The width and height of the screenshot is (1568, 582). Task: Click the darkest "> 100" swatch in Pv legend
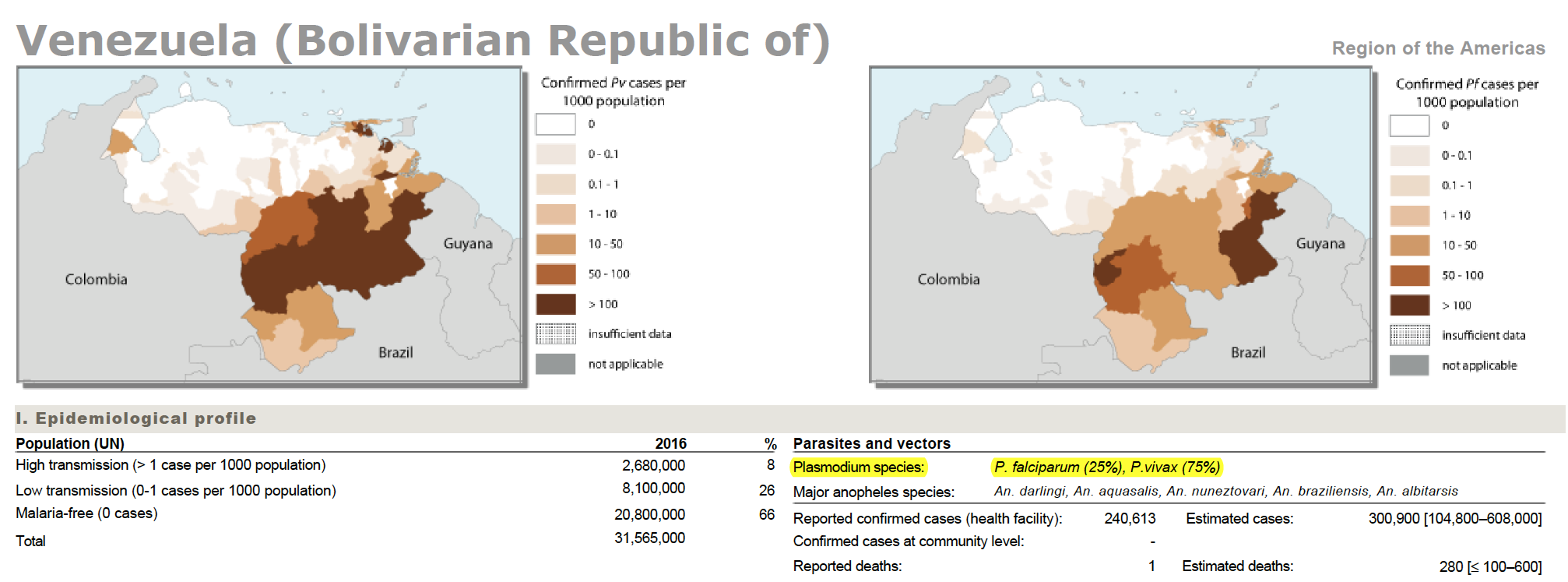[x=555, y=304]
